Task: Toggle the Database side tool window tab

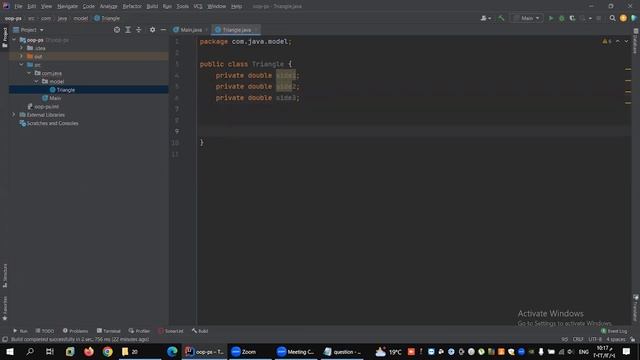Action: 636,41
